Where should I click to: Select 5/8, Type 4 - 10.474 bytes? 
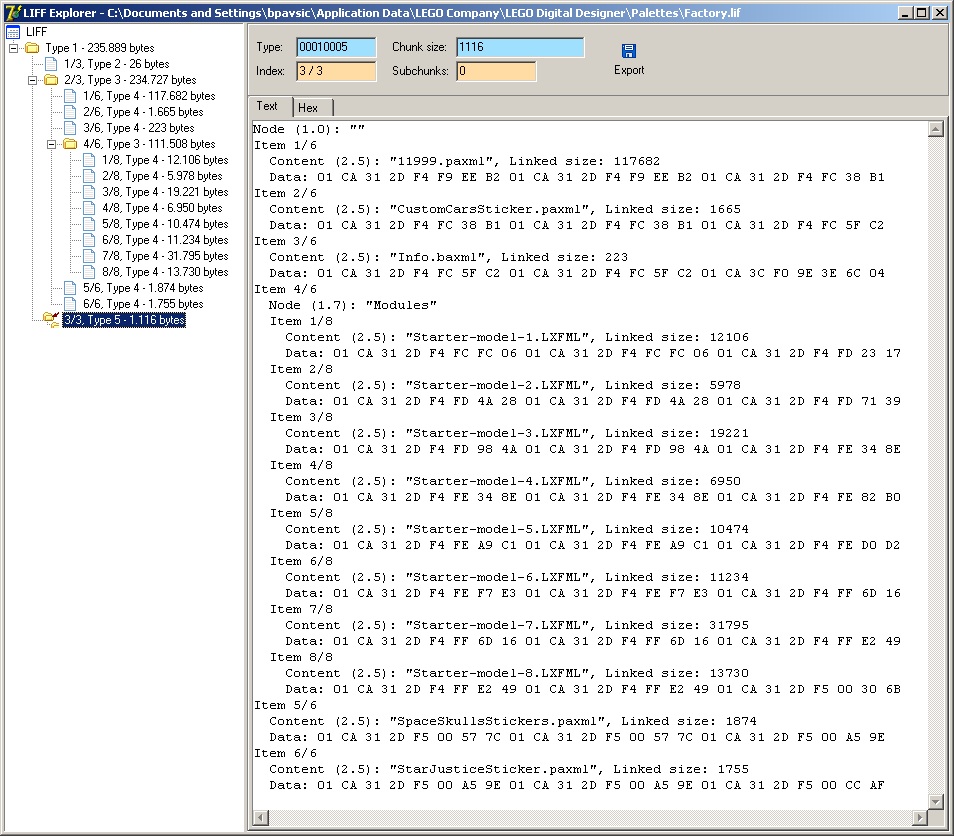(x=165, y=224)
